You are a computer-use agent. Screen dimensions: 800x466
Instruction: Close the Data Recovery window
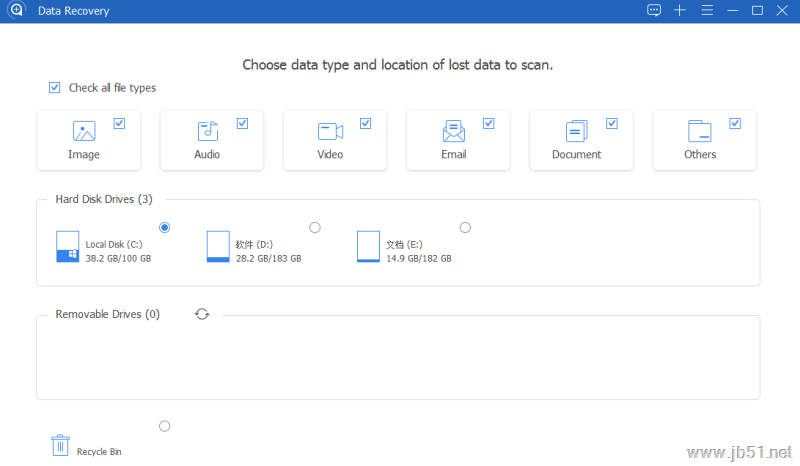(x=782, y=10)
